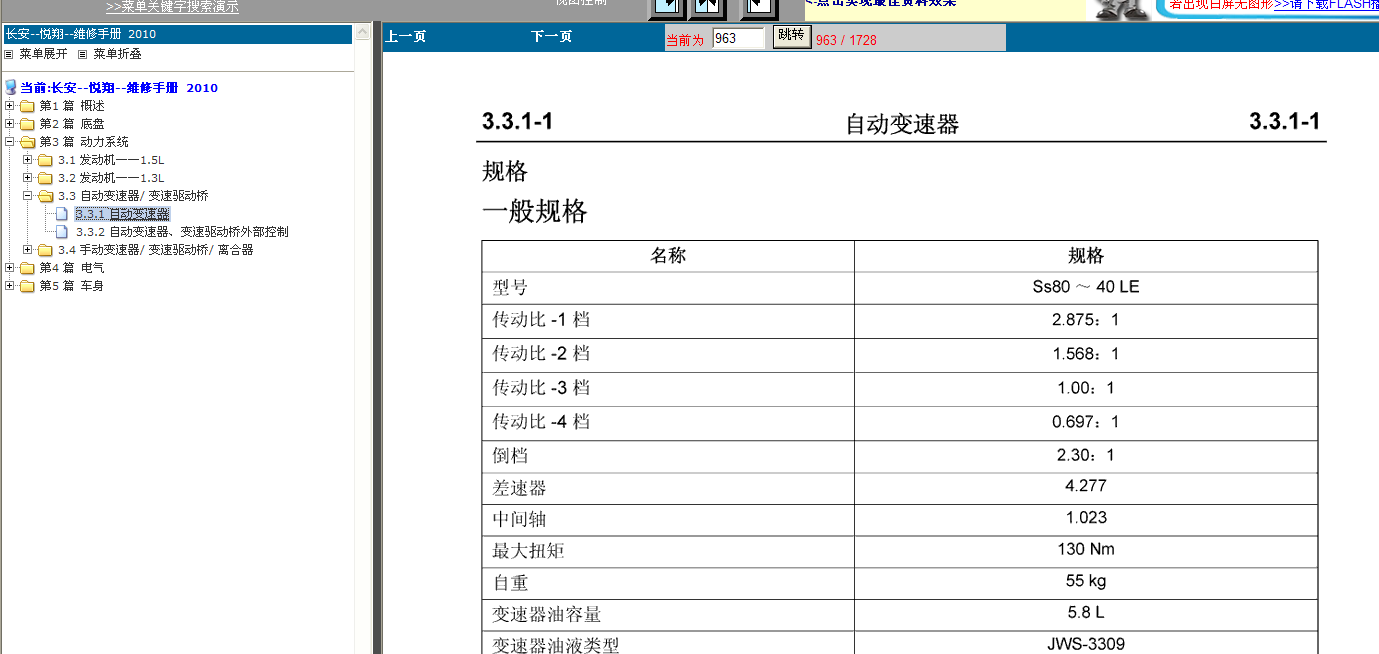Click the open folder icon for 第3 篇 动力系统
Viewport: 1379px width, 654px height.
click(27, 142)
